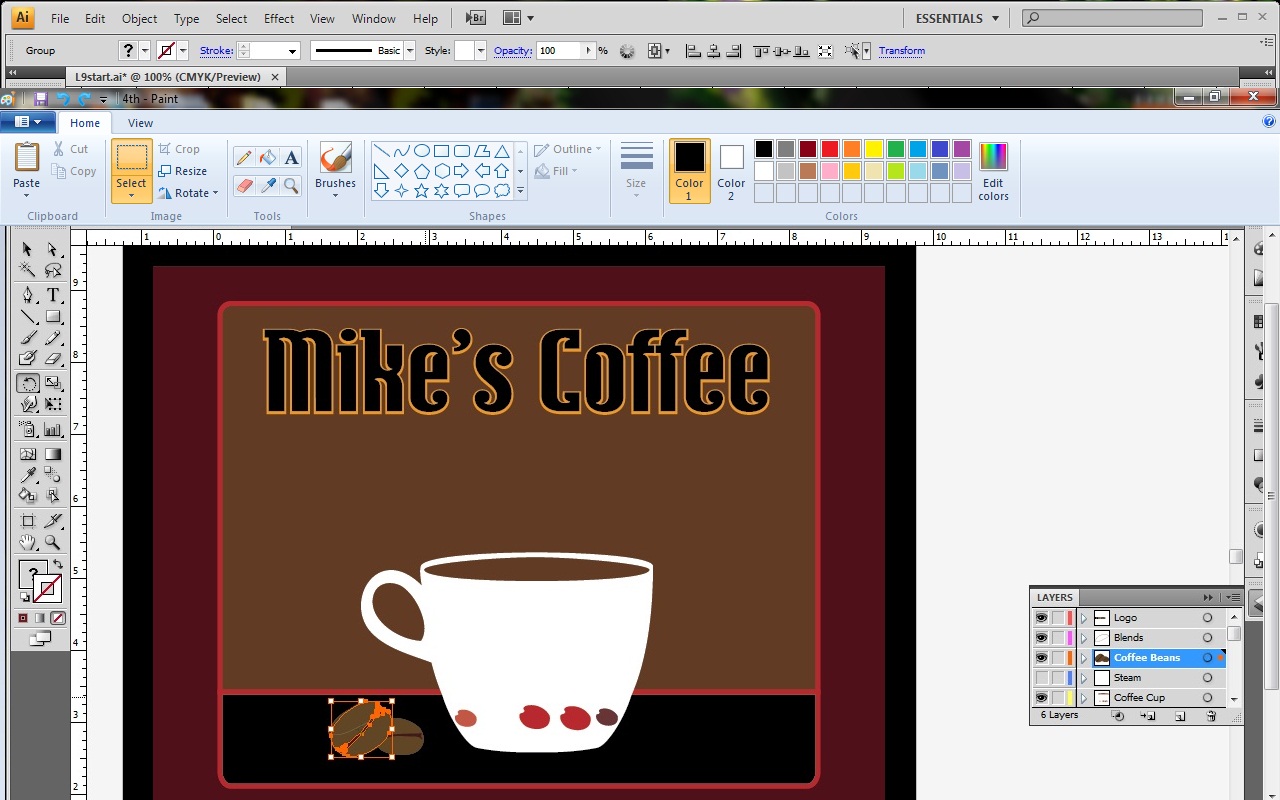
Task: Hide the Logo layer
Action: pyautogui.click(x=1042, y=618)
